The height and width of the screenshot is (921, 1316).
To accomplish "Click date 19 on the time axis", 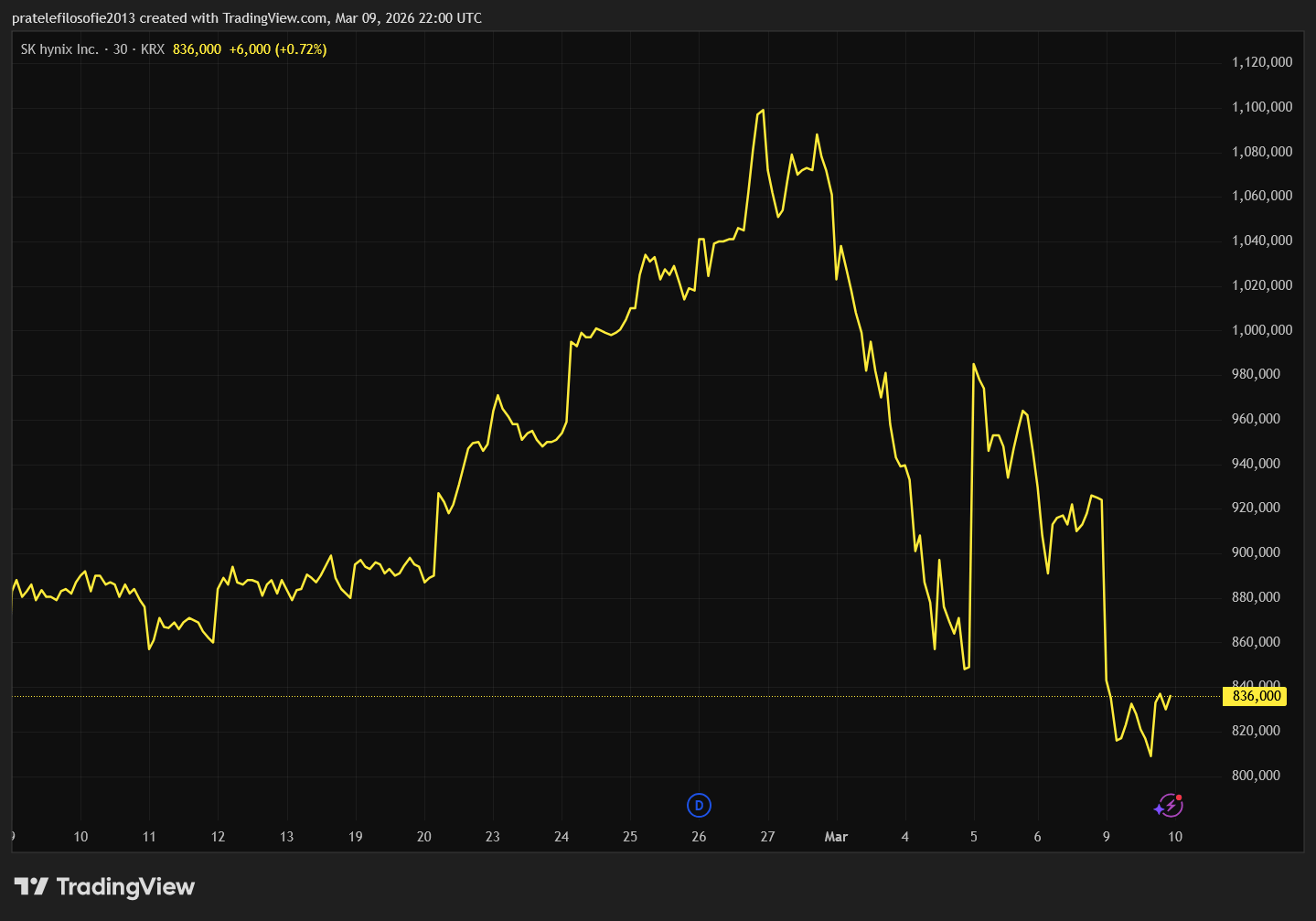I will [355, 836].
